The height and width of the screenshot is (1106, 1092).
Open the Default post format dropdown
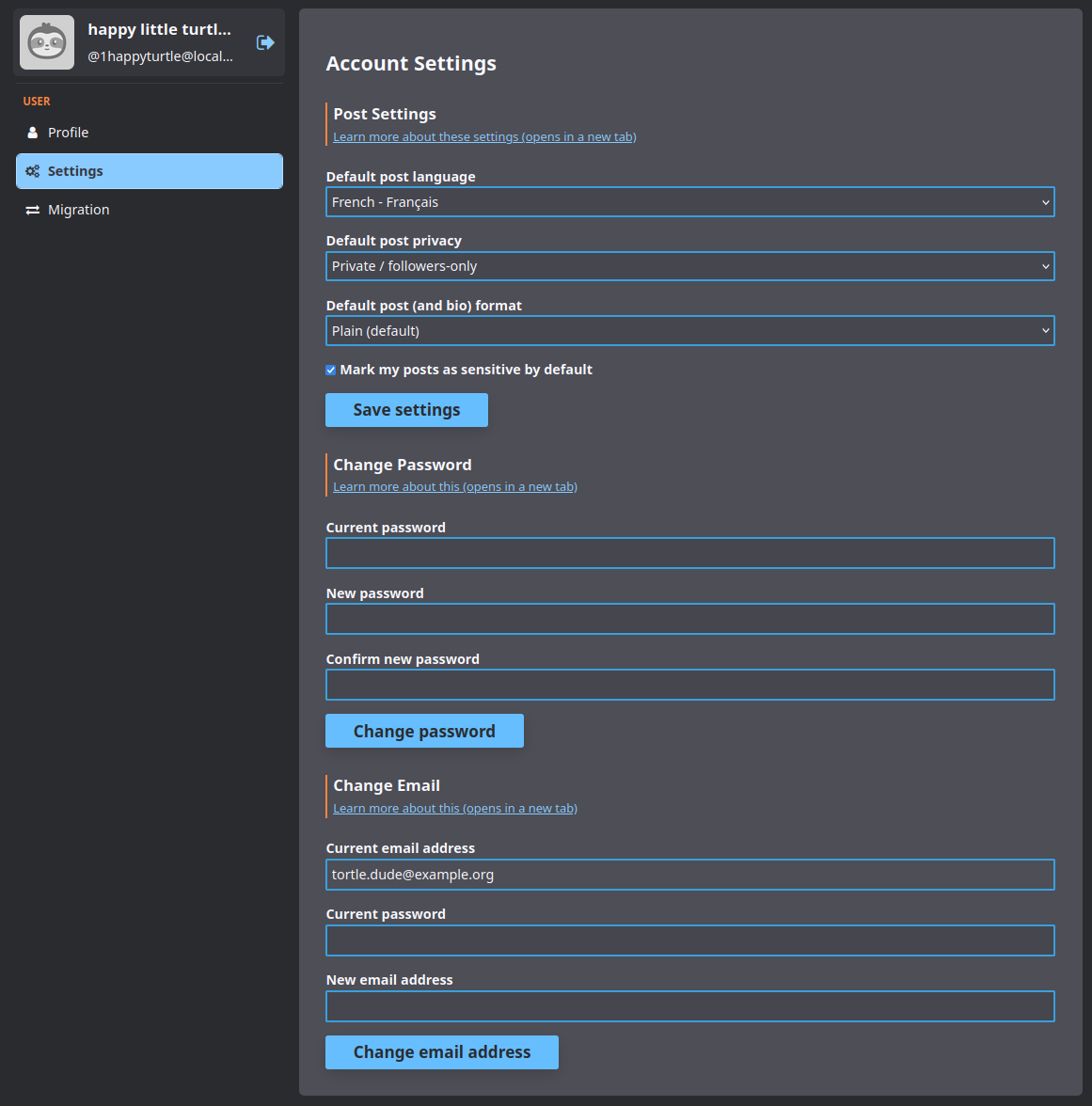(689, 330)
